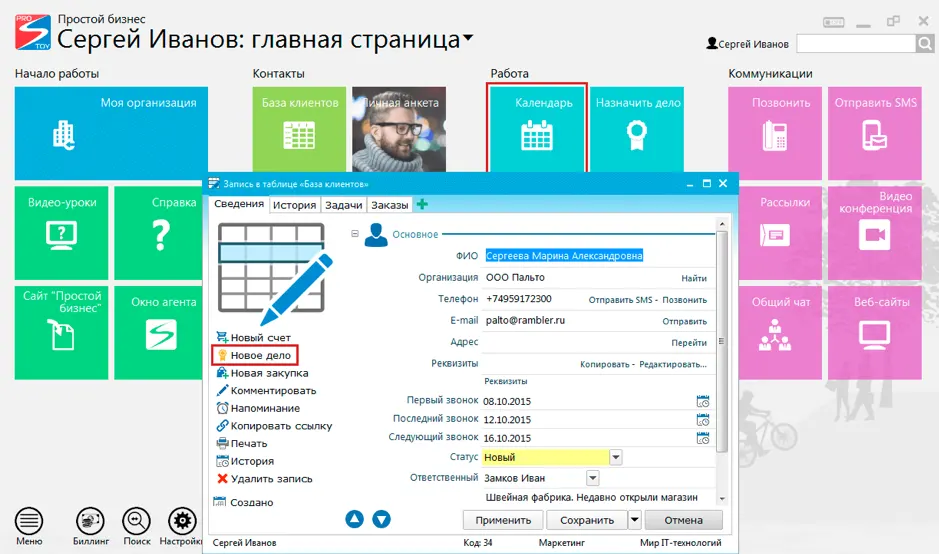
Task: Open the Справка help tile
Action: tap(158, 233)
